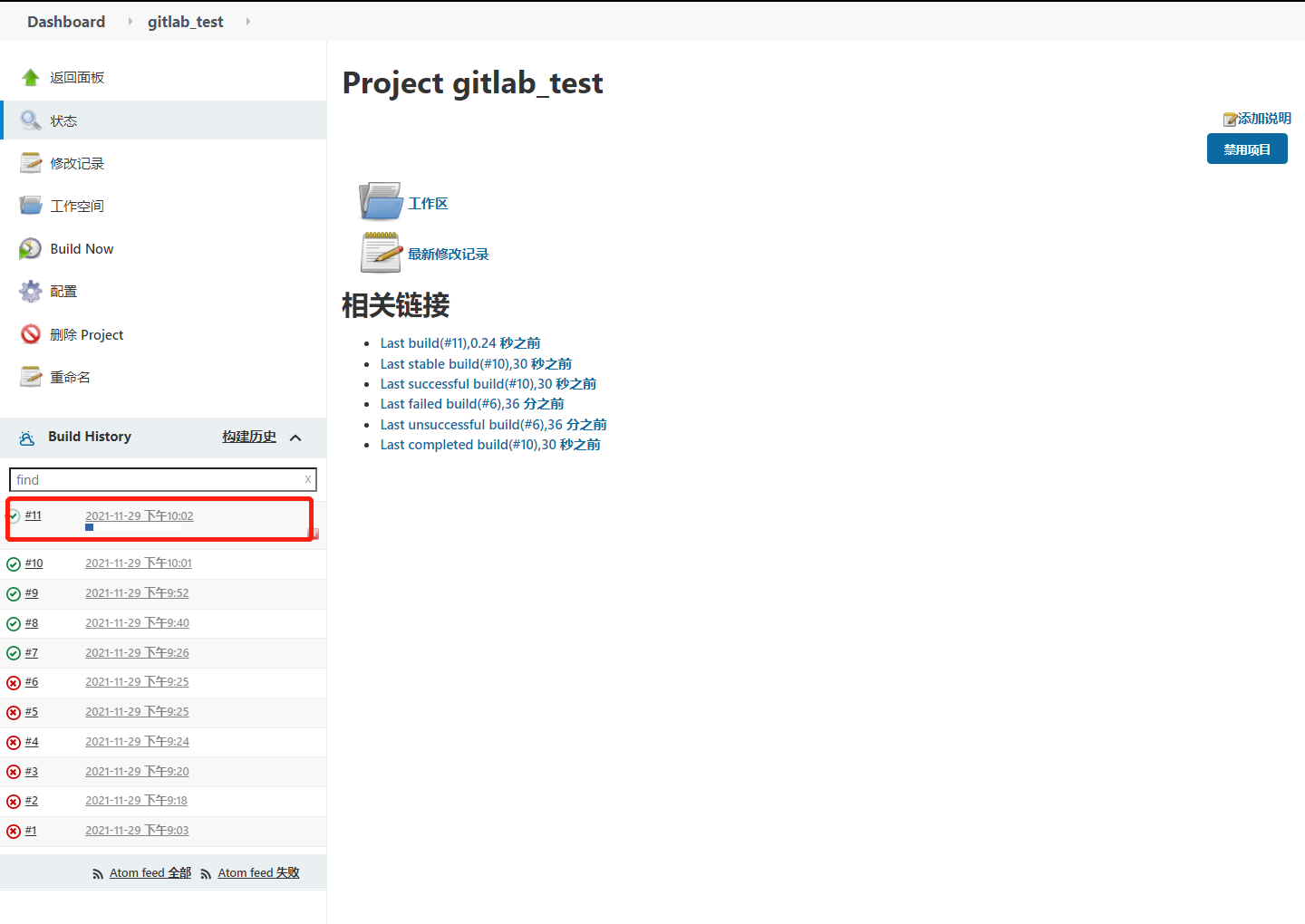Screen dimensions: 1305x924
Task: Click the red prohibit icon for 删除 Project
Action: (x=31, y=334)
